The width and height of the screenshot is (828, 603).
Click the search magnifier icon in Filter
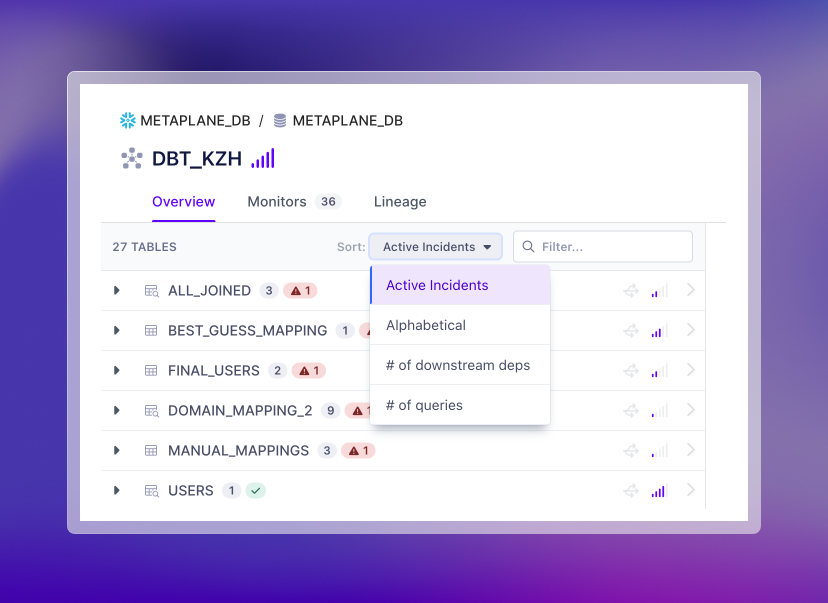tap(528, 247)
